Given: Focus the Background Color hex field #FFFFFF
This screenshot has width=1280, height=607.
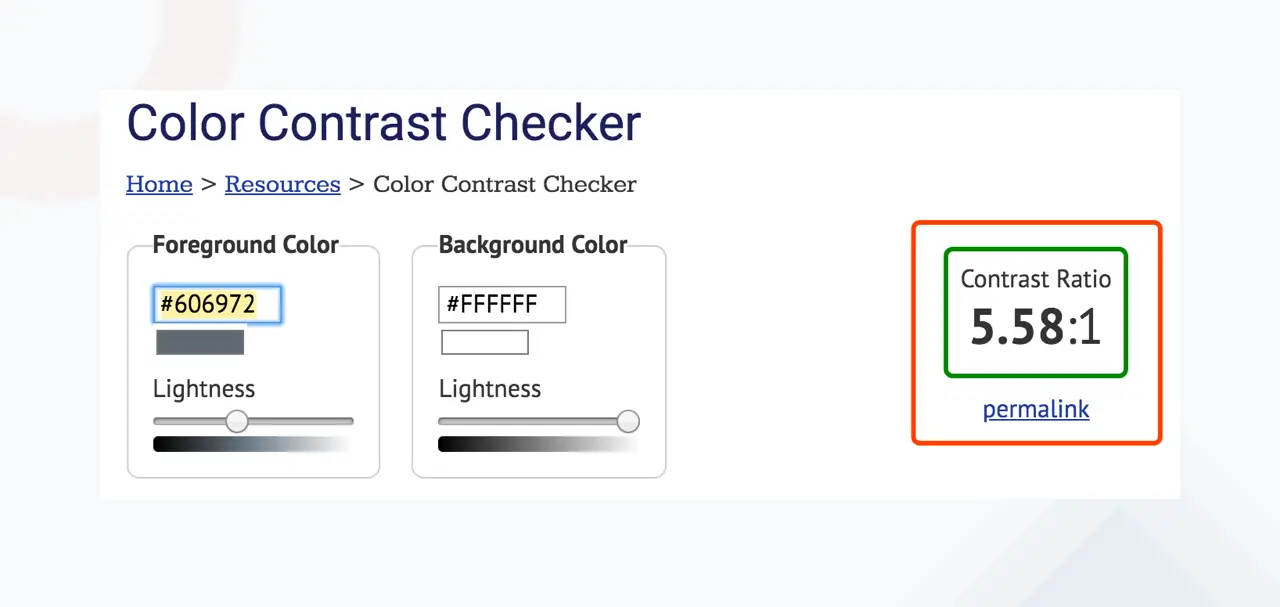Looking at the screenshot, I should click(502, 305).
